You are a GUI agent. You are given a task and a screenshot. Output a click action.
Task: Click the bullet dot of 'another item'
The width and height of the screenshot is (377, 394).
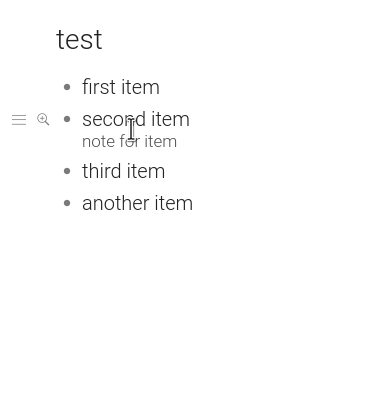click(67, 203)
